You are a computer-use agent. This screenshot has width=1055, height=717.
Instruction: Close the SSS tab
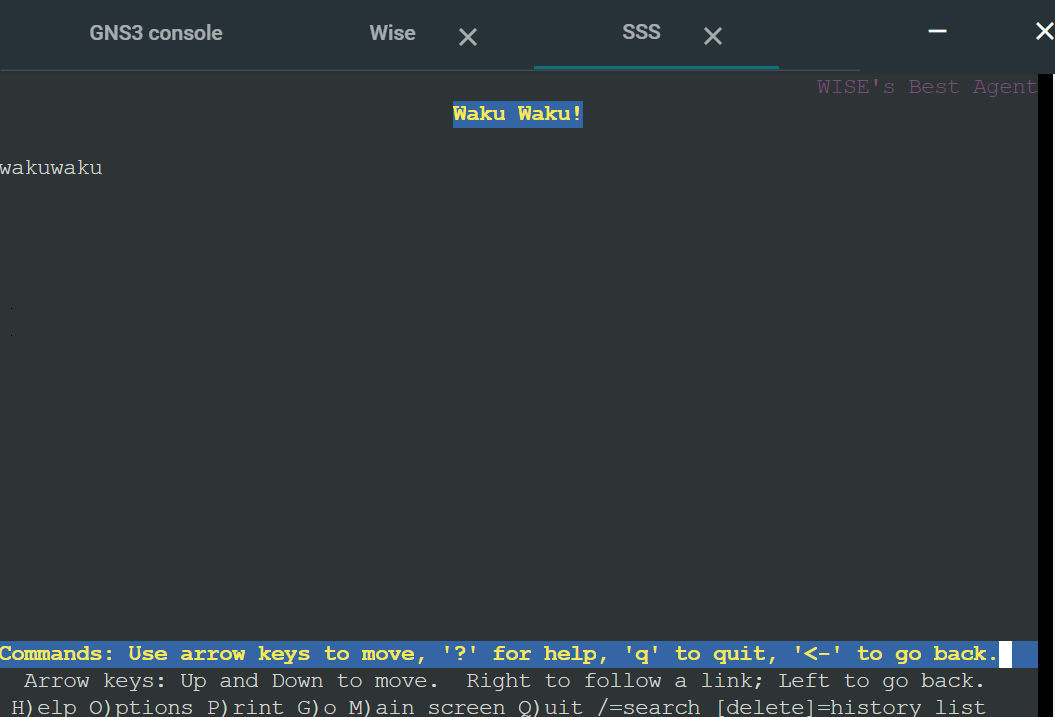pyautogui.click(x=712, y=36)
